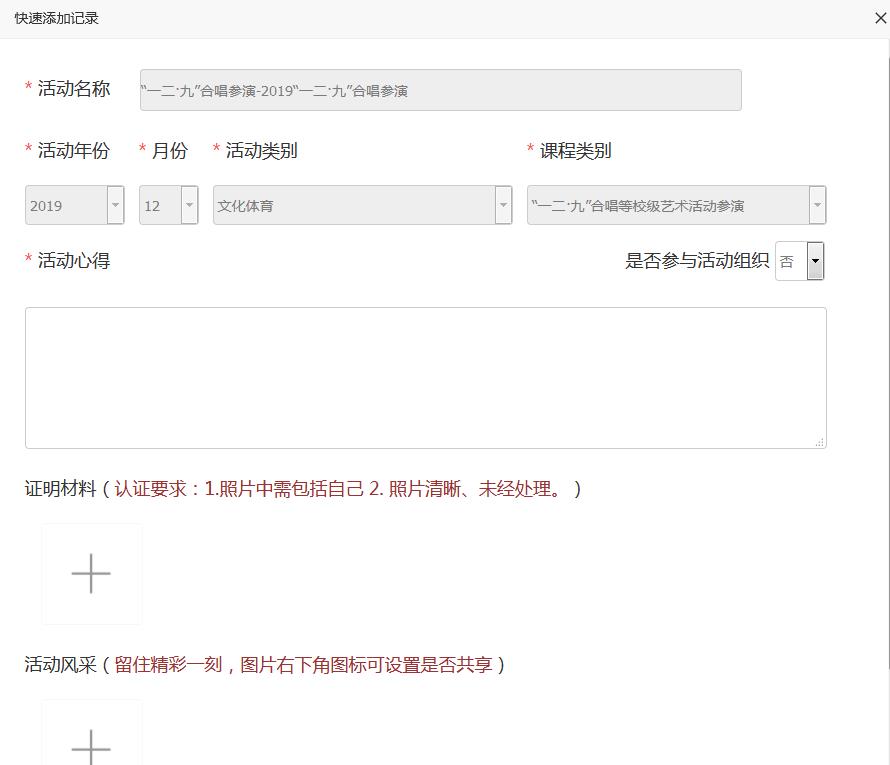Image resolution: width=890 pixels, height=765 pixels.
Task: Open the 2019 year combo box
Action: tap(66, 206)
